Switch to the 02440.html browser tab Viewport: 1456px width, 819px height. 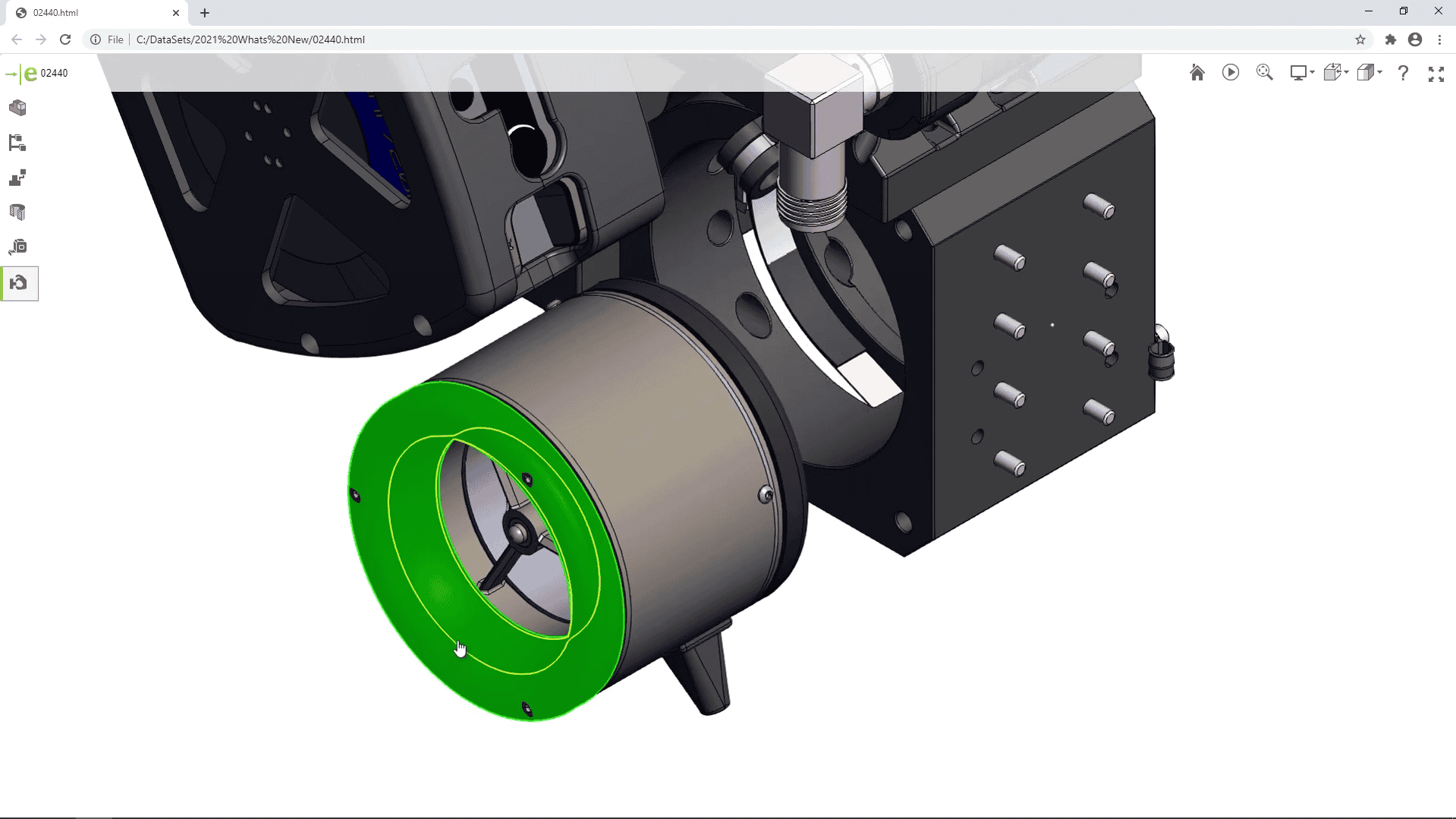91,13
